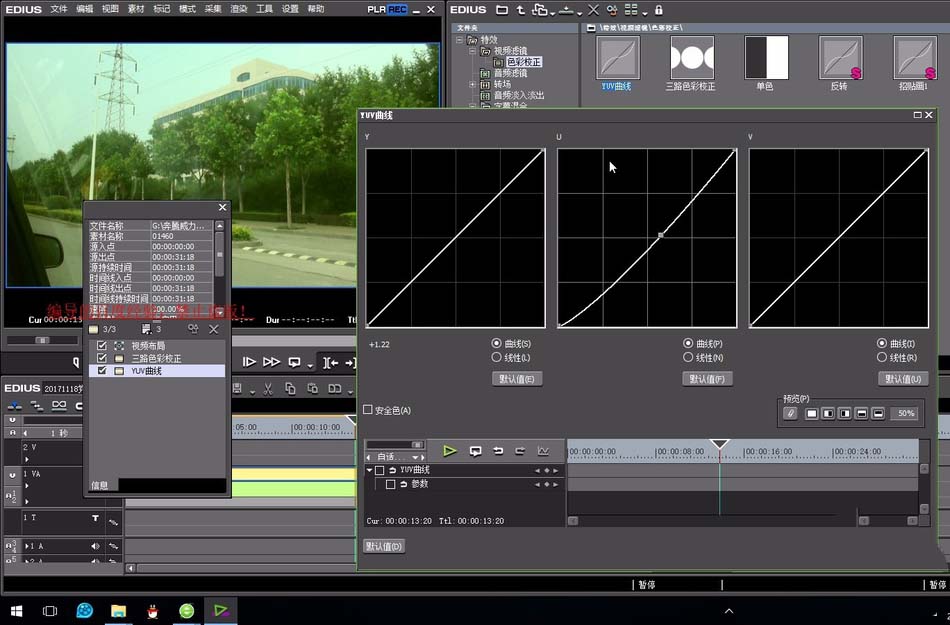Collapse the 视频滤镜 tree node
The image size is (950, 625).
click(x=472, y=51)
